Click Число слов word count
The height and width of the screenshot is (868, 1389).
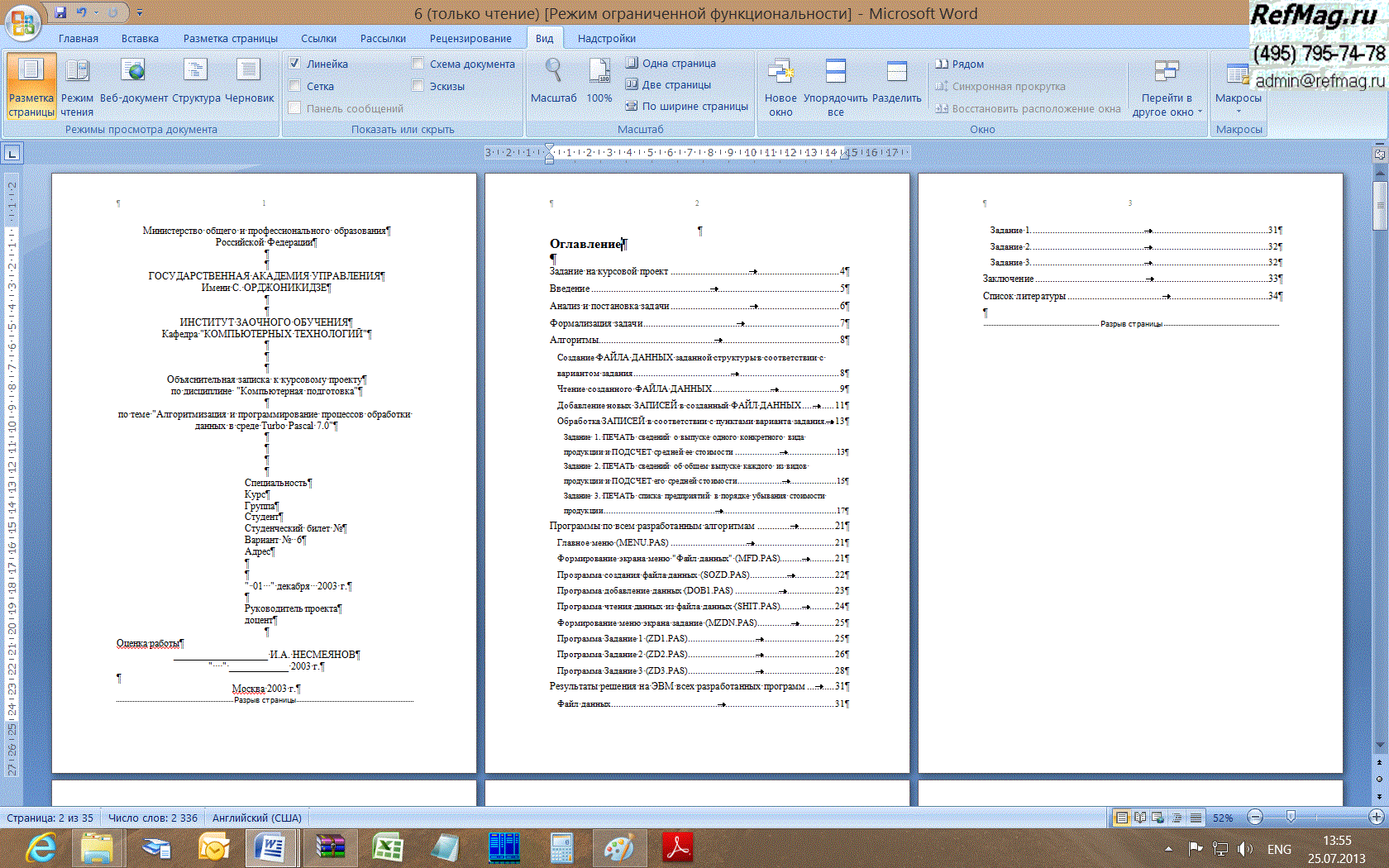click(x=153, y=818)
